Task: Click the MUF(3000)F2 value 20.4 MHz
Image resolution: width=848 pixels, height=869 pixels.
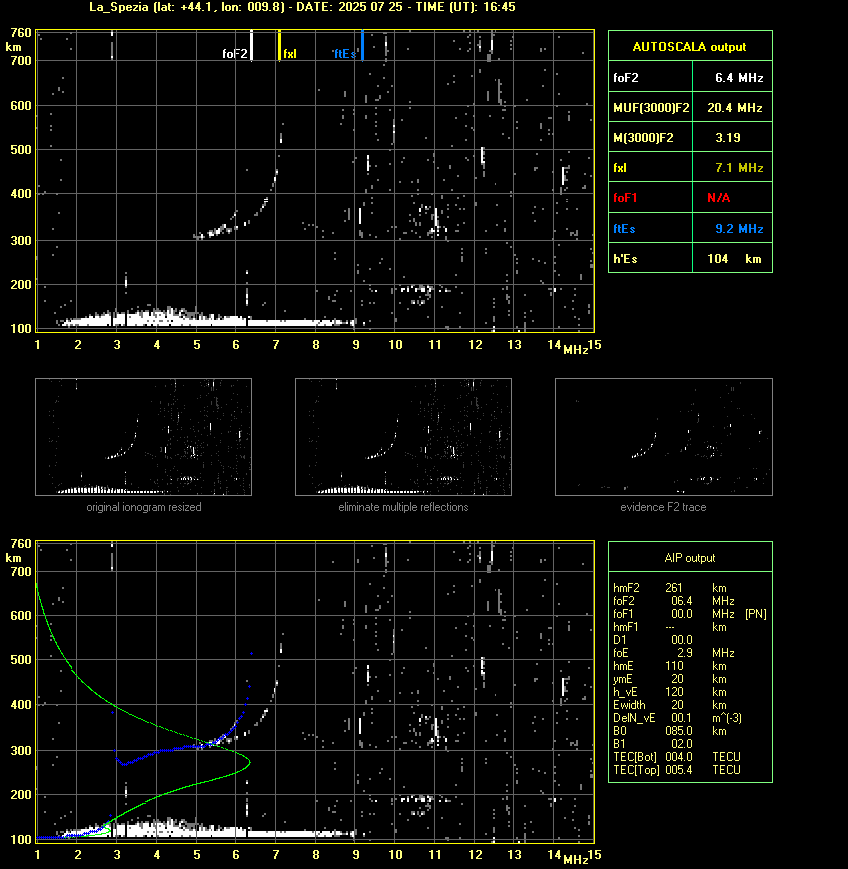Action: (x=734, y=108)
